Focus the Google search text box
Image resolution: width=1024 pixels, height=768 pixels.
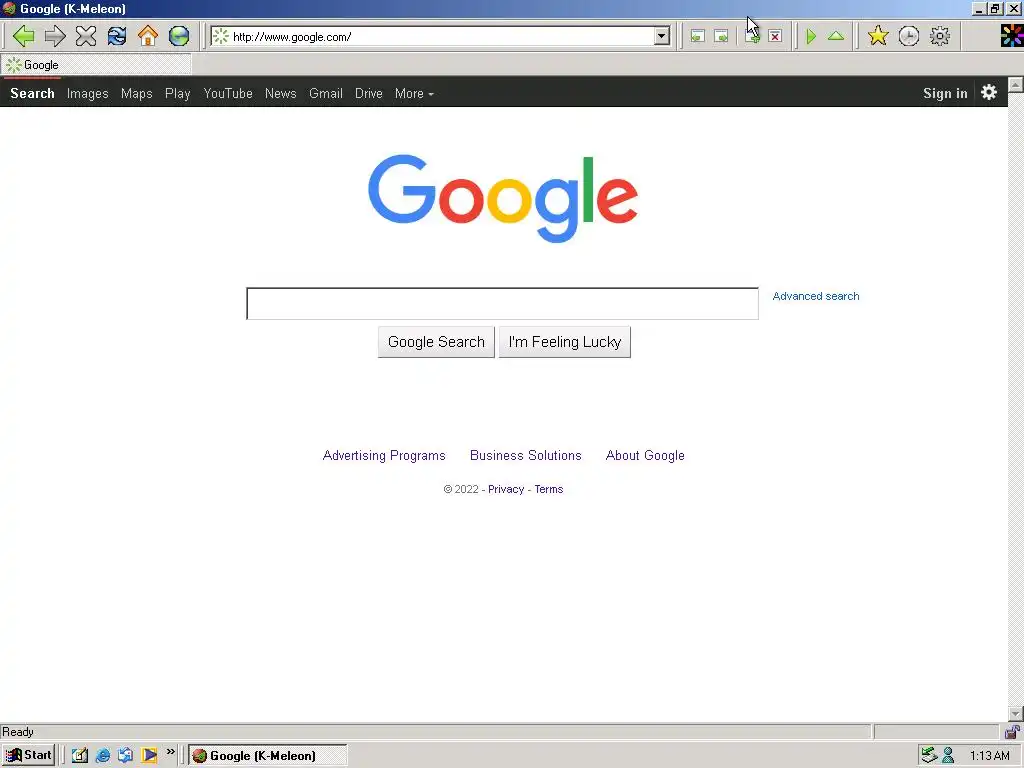click(502, 304)
